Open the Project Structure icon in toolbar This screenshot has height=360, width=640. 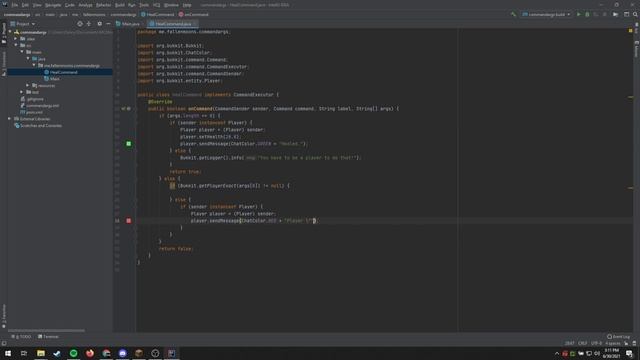[x=616, y=14]
